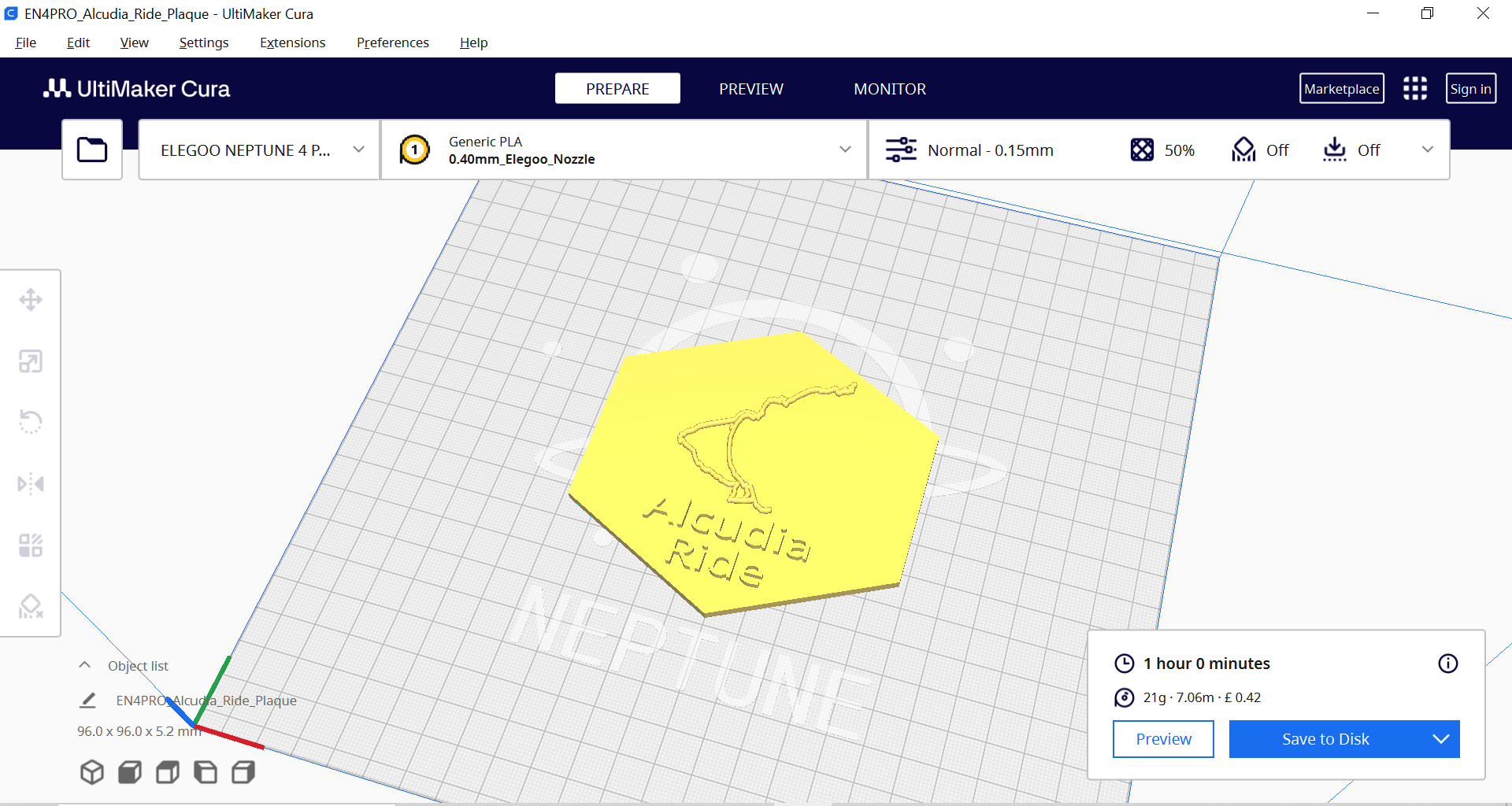Viewport: 1512px width, 806px height.
Task: Click the infill 50% icon
Action: (1142, 150)
